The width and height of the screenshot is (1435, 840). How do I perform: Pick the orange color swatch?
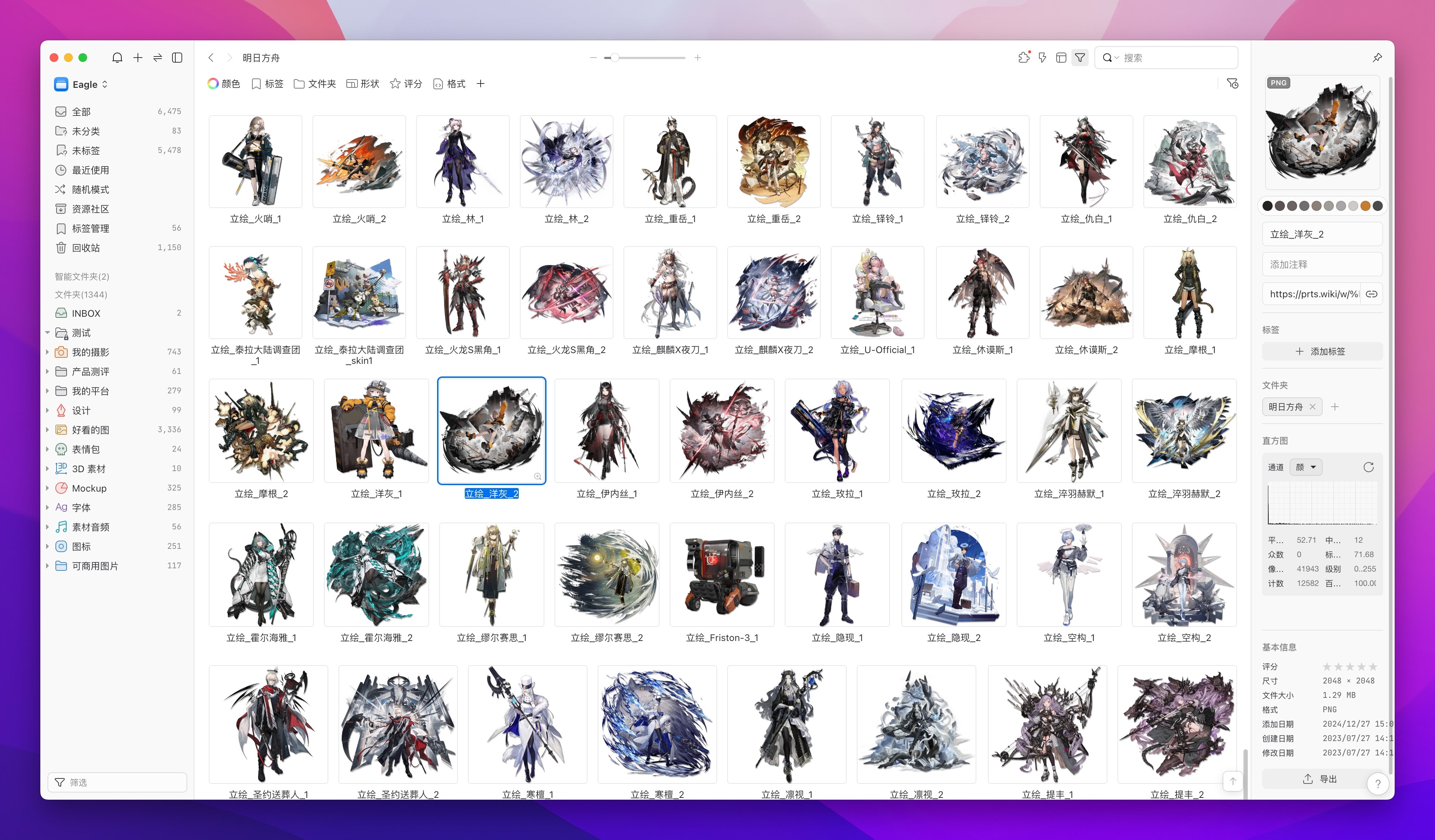[1366, 206]
